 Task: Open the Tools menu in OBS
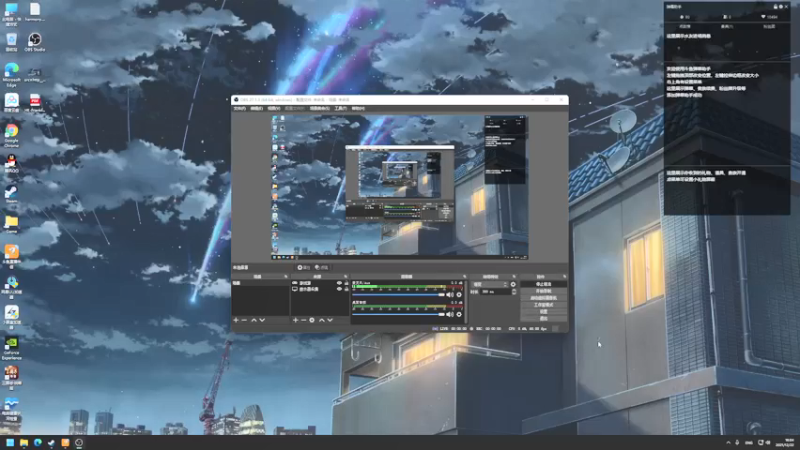(x=340, y=108)
